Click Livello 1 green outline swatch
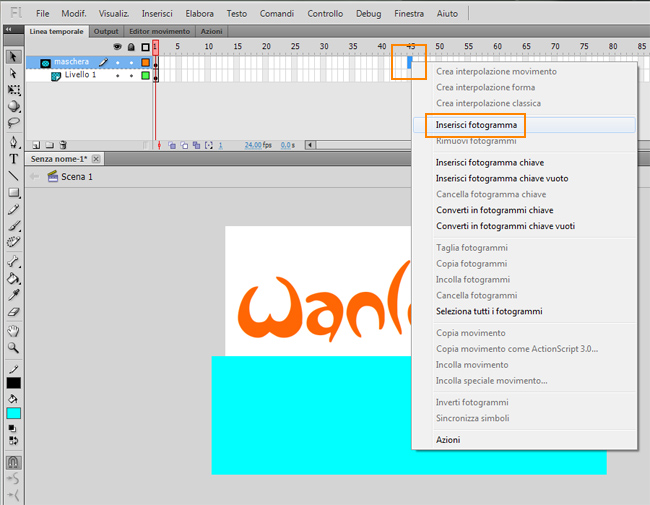The height and width of the screenshot is (505, 650). point(145,76)
